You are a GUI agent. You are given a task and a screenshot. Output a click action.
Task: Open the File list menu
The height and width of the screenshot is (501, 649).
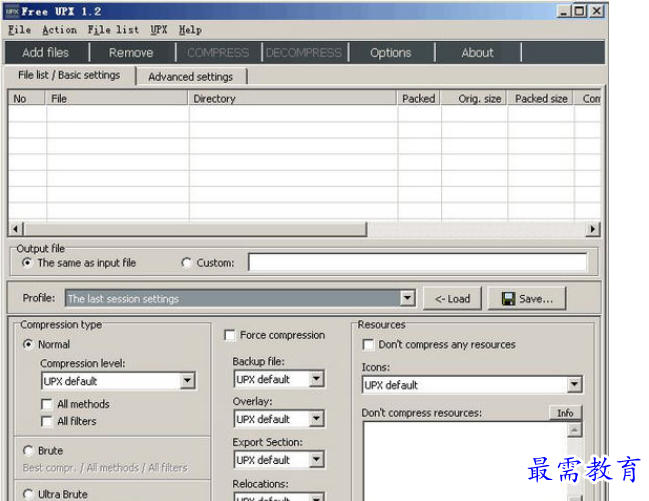coord(113,30)
